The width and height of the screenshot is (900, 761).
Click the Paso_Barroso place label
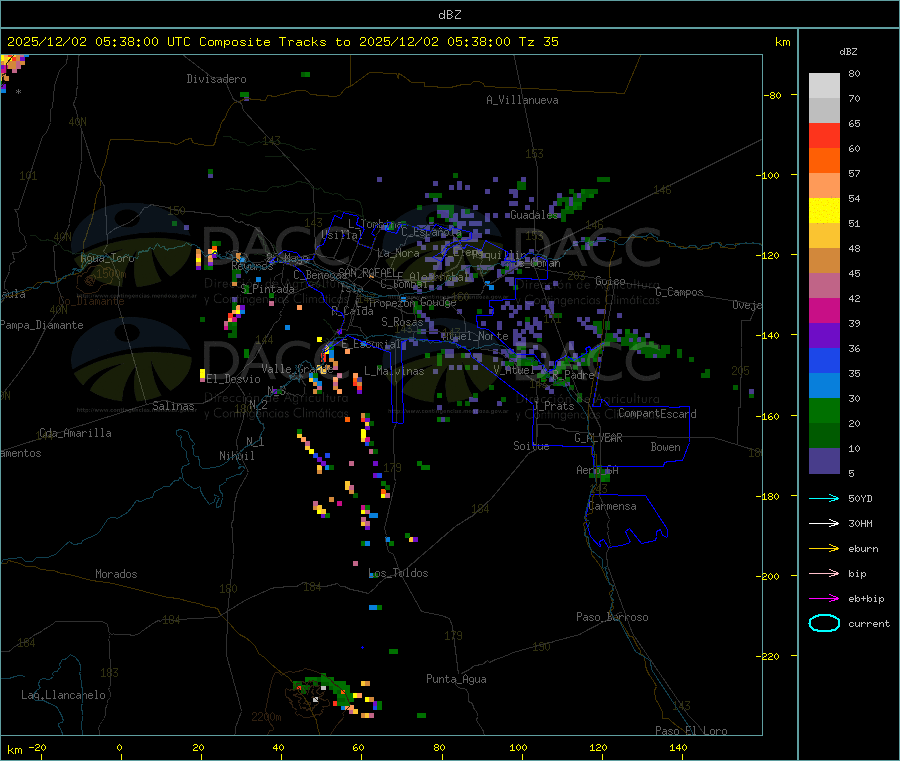(612, 618)
